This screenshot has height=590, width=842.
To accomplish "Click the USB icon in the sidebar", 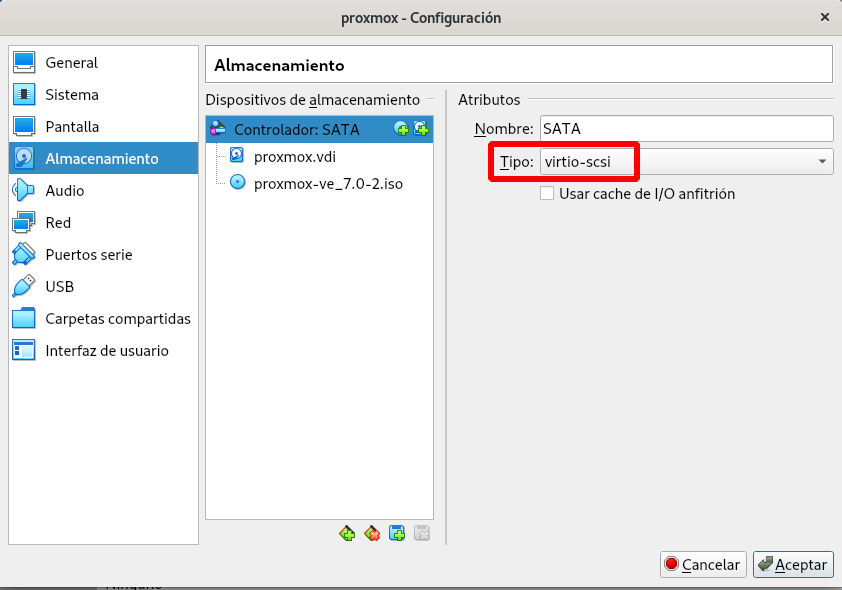I will (x=24, y=287).
